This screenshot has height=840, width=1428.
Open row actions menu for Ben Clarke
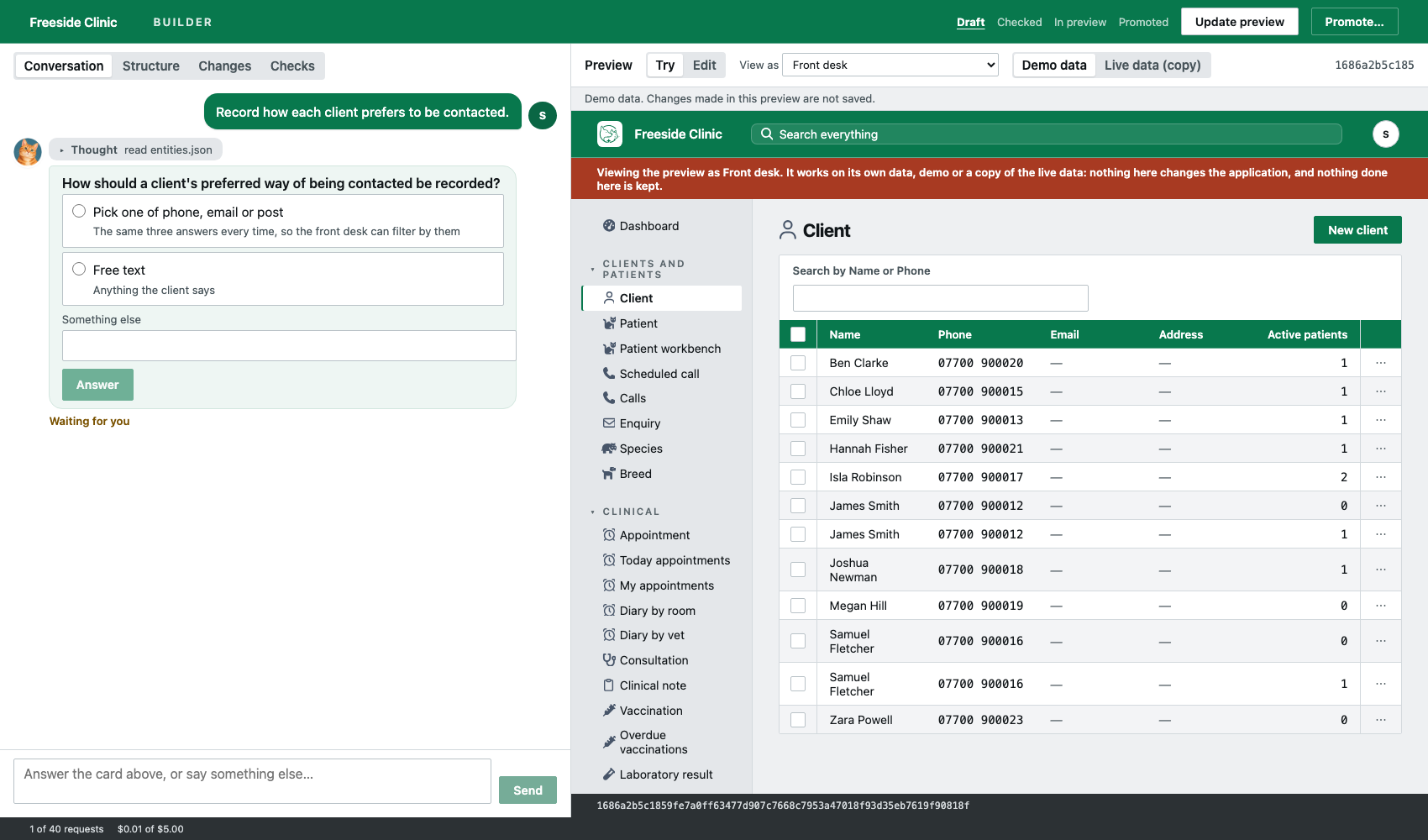click(1381, 363)
